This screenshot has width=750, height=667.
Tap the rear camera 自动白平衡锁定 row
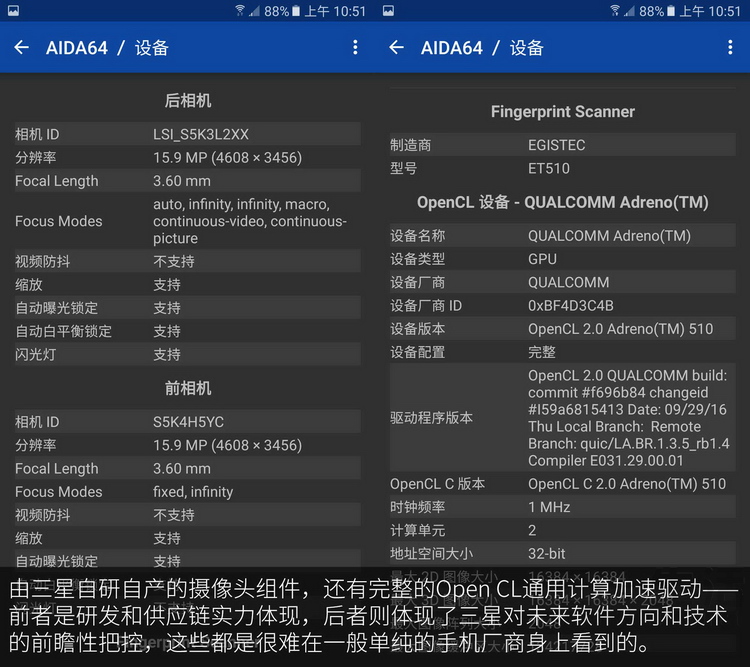tap(188, 331)
